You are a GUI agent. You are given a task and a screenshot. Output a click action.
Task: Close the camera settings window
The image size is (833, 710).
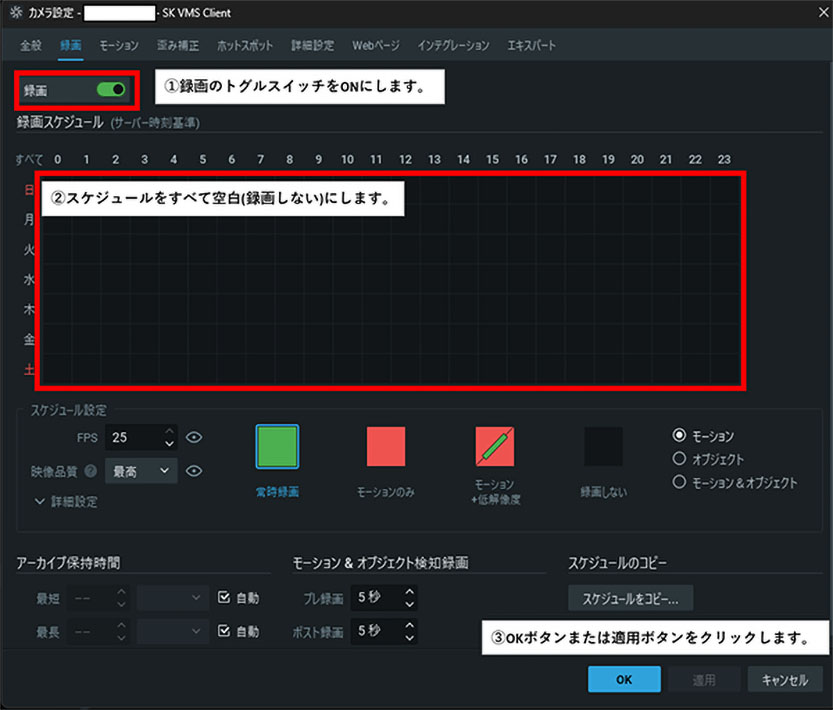click(823, 12)
